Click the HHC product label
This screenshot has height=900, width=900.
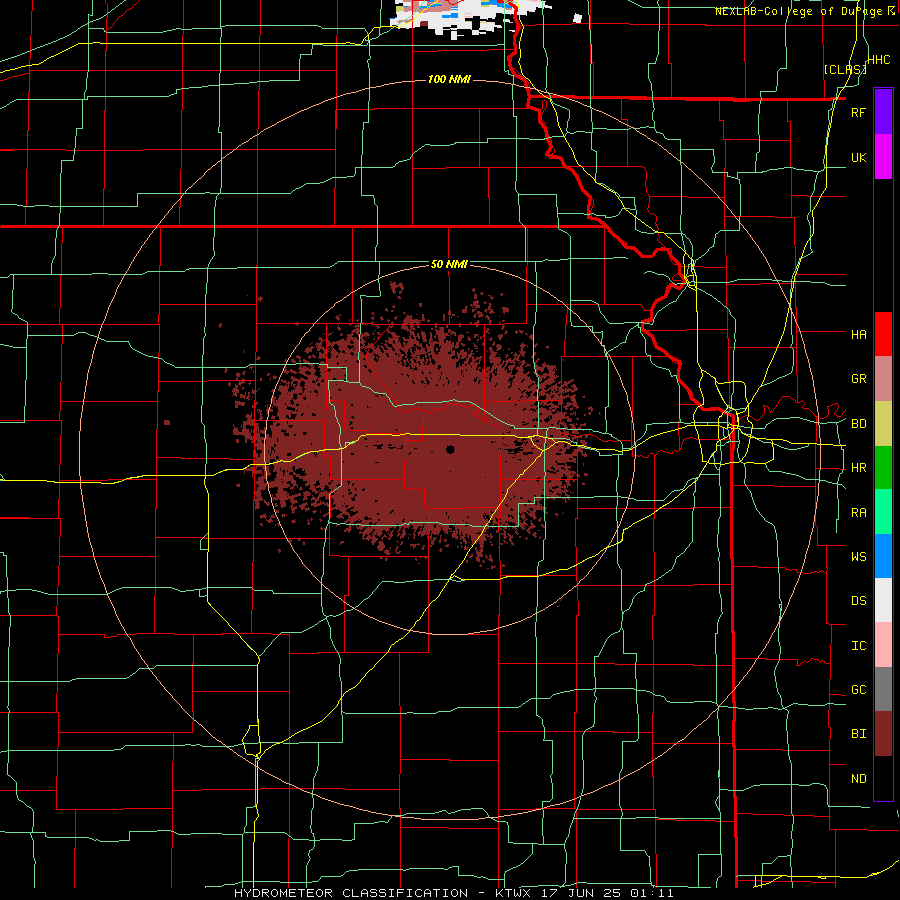click(879, 60)
